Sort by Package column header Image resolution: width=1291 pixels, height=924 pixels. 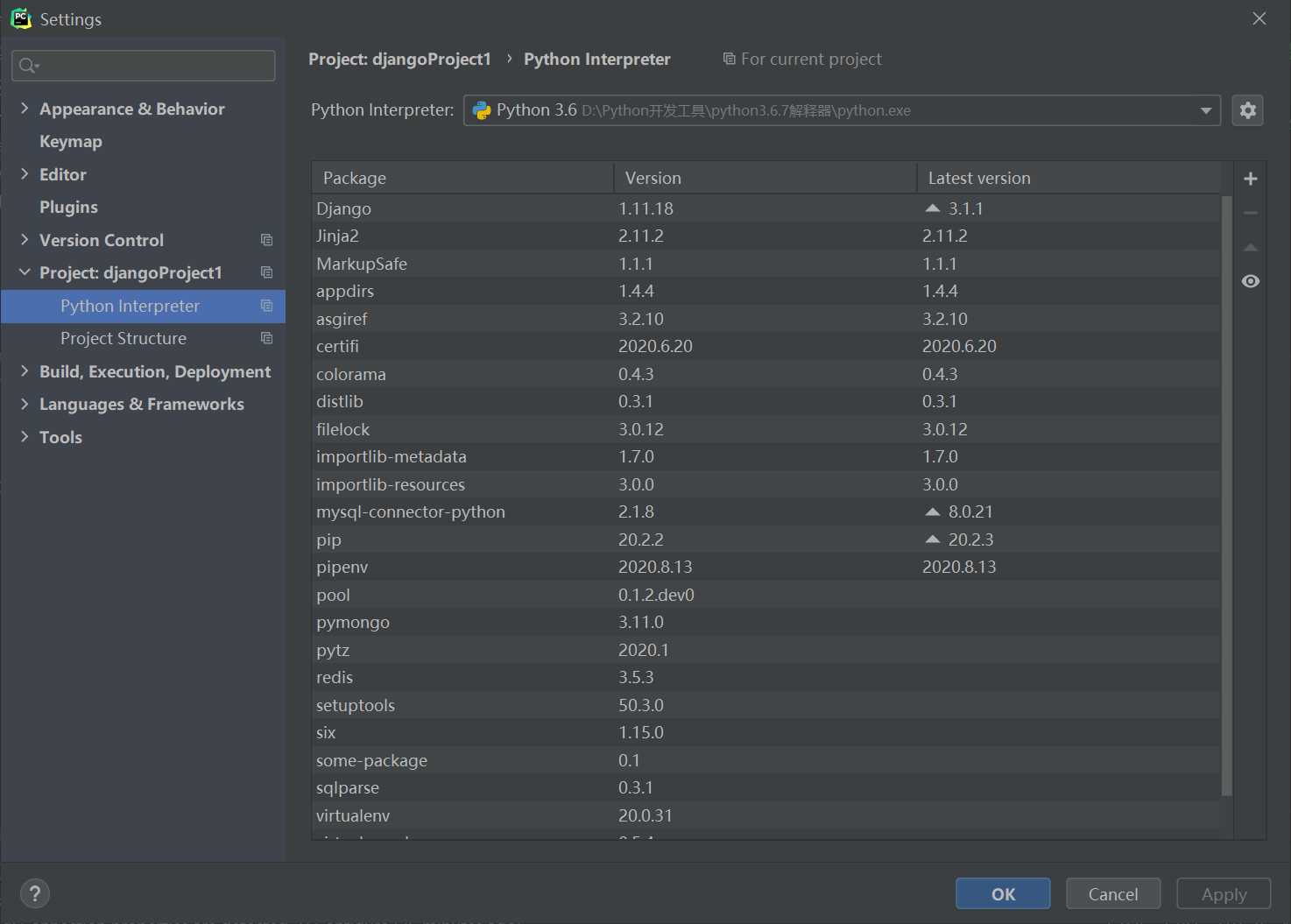[x=462, y=178]
